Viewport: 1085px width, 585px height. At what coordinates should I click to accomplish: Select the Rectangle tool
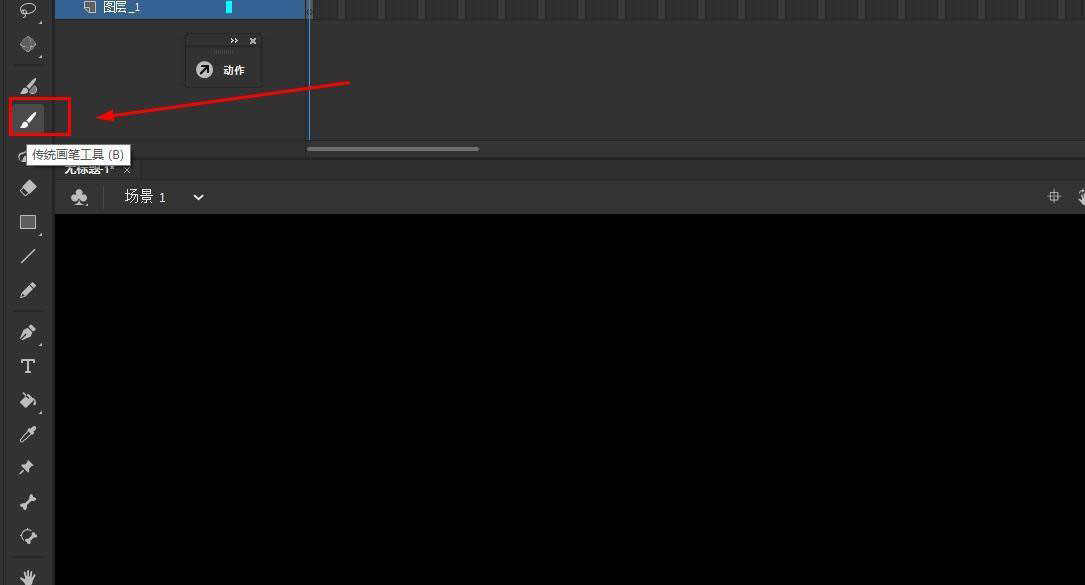point(28,222)
